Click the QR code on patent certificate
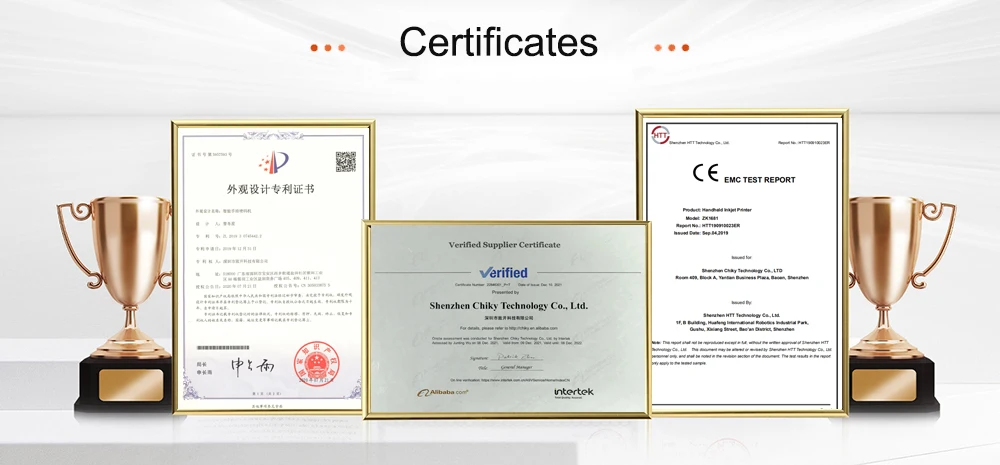Viewport: 1000px width, 465px height. (x=346, y=162)
